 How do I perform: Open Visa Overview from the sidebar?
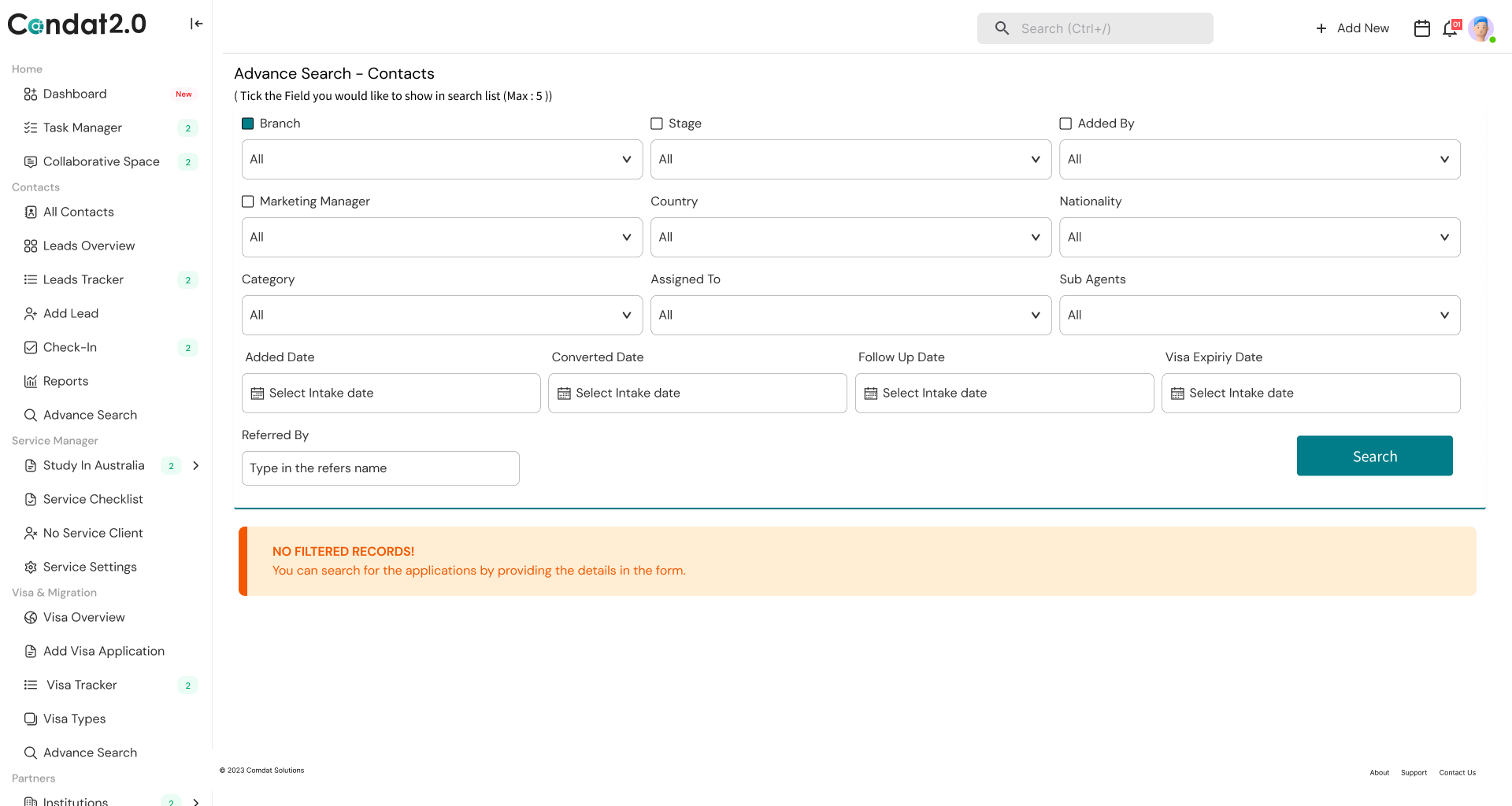tap(83, 617)
